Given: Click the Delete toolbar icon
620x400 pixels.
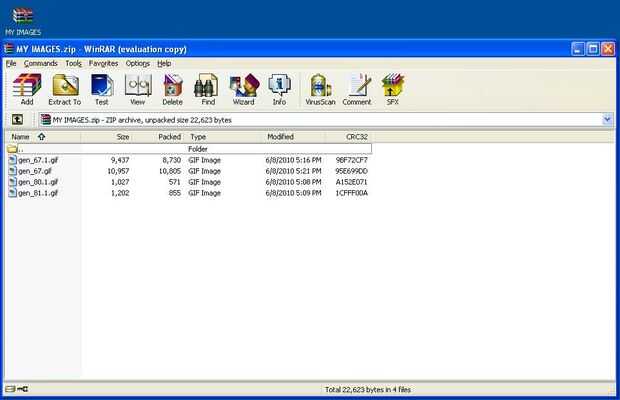Looking at the screenshot, I should (172, 89).
